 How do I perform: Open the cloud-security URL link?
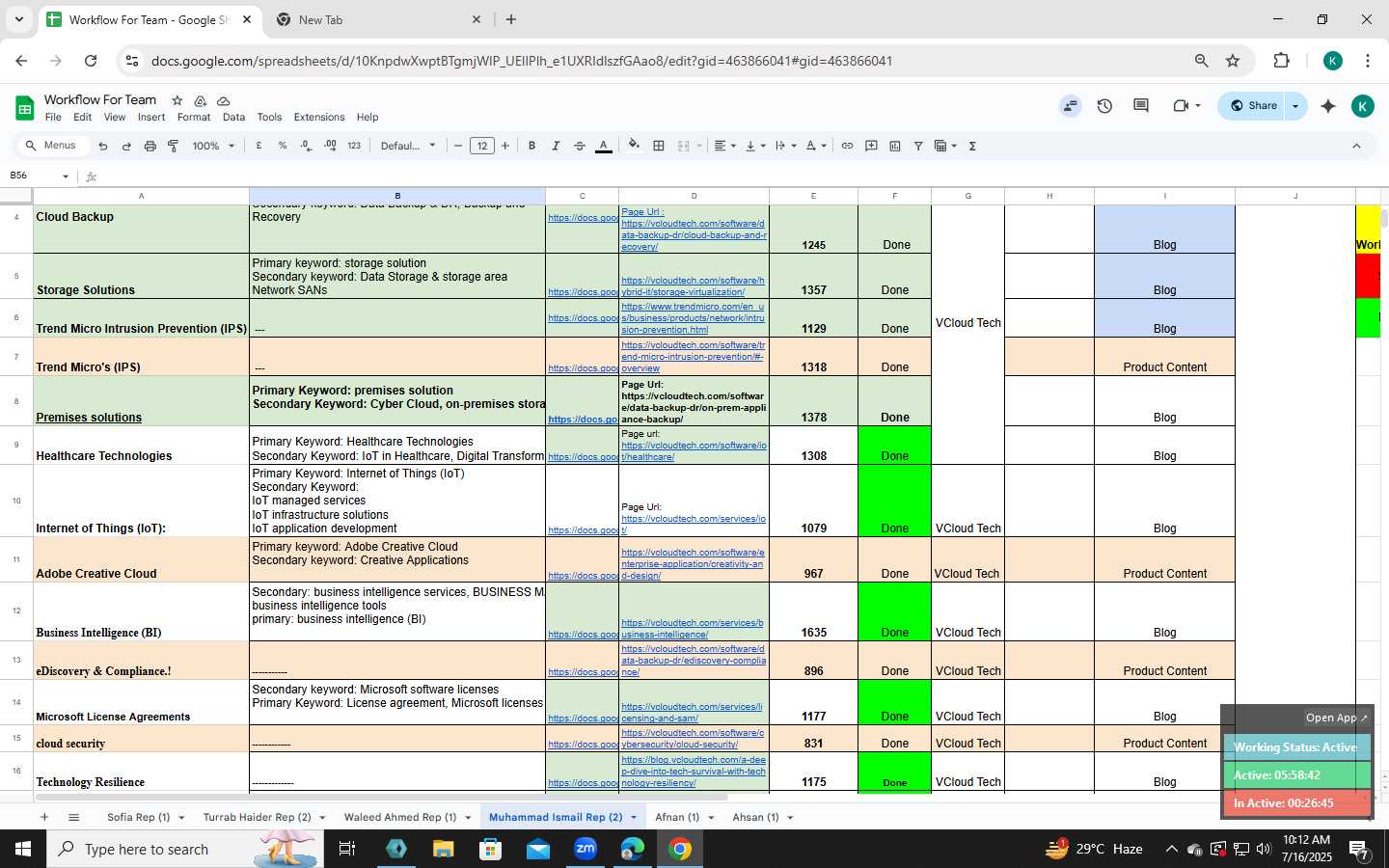(x=693, y=738)
